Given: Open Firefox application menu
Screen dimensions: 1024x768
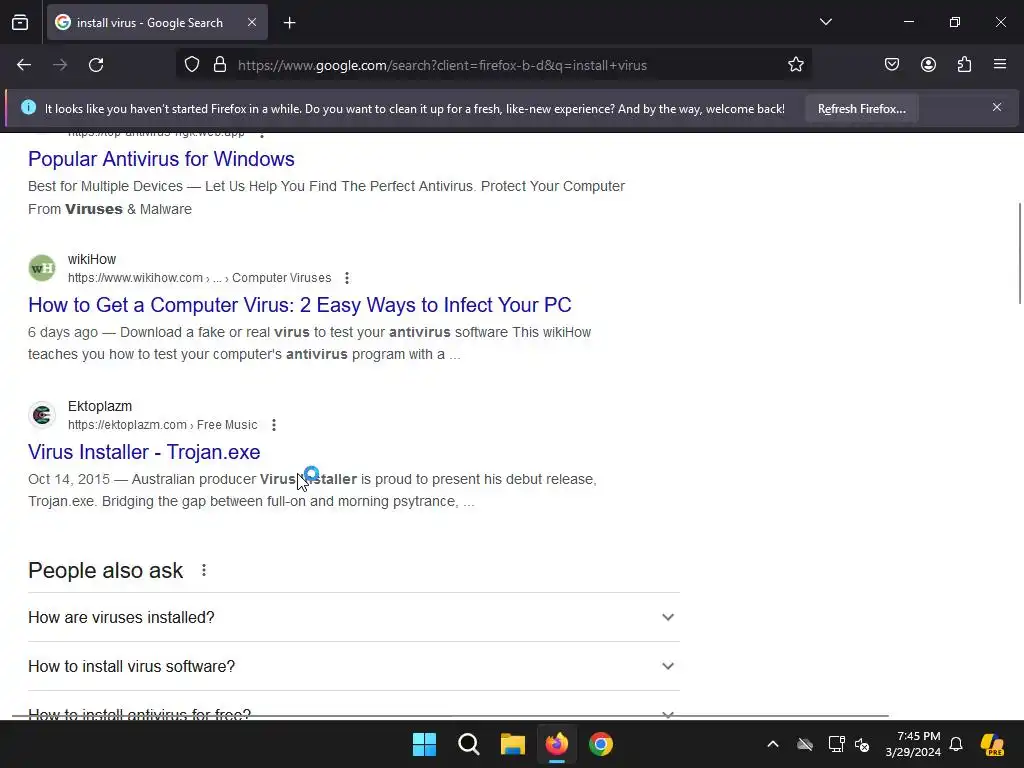Looking at the screenshot, I should 1000,65.
